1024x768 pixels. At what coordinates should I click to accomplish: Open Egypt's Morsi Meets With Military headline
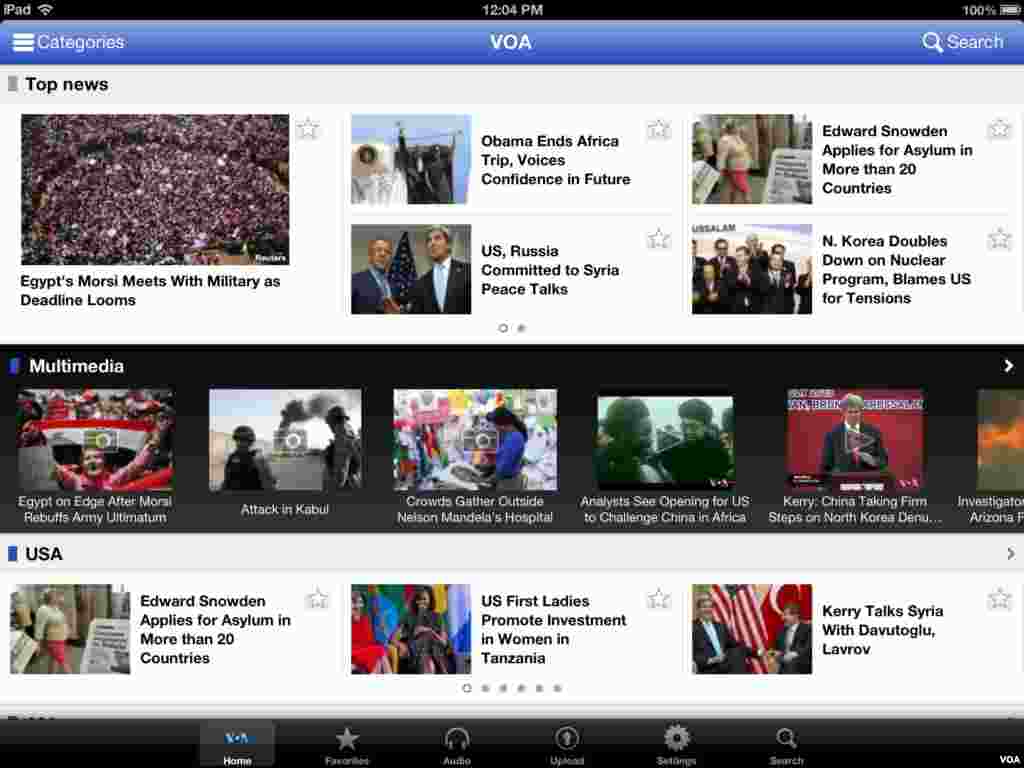pyautogui.click(x=150, y=291)
